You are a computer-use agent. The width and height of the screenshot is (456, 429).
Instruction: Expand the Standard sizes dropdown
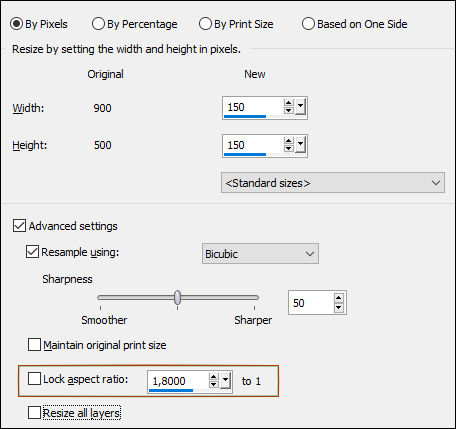click(333, 183)
